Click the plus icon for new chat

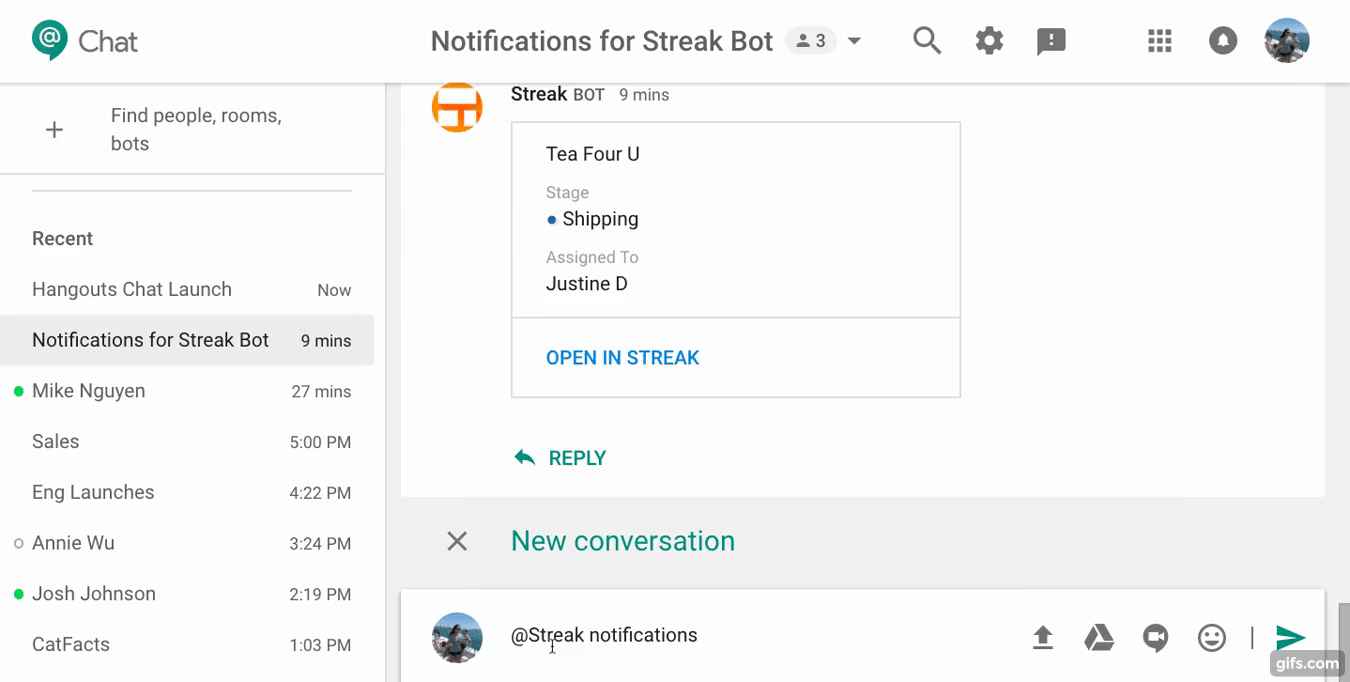(x=55, y=130)
